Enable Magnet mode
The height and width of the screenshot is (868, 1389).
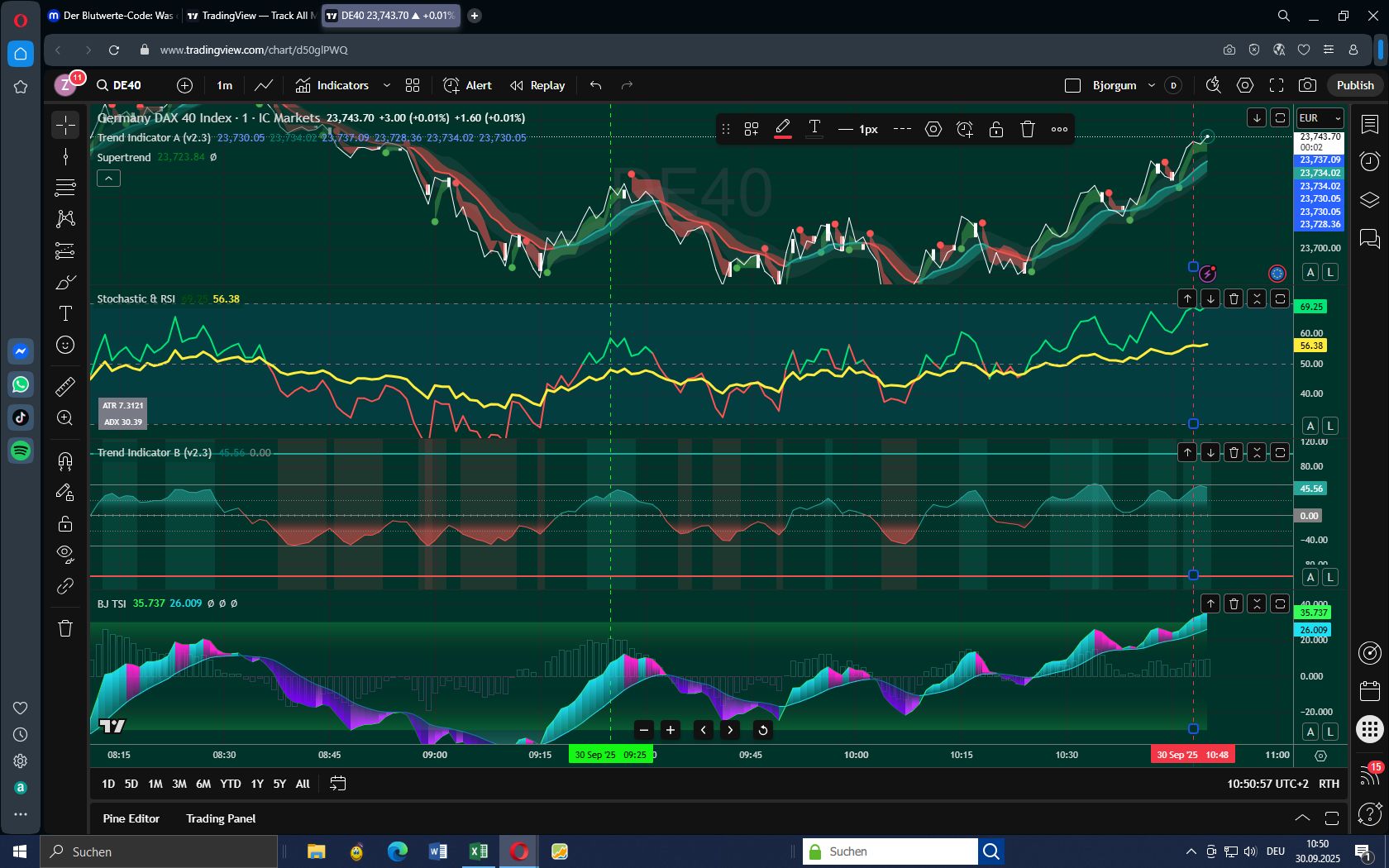click(64, 460)
